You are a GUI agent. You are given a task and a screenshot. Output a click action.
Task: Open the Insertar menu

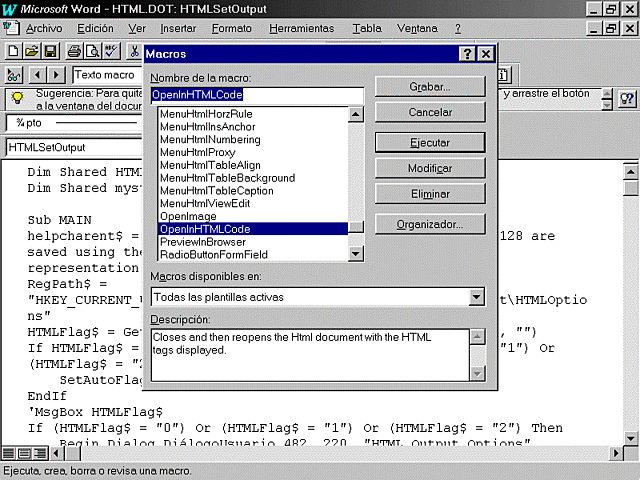178,29
